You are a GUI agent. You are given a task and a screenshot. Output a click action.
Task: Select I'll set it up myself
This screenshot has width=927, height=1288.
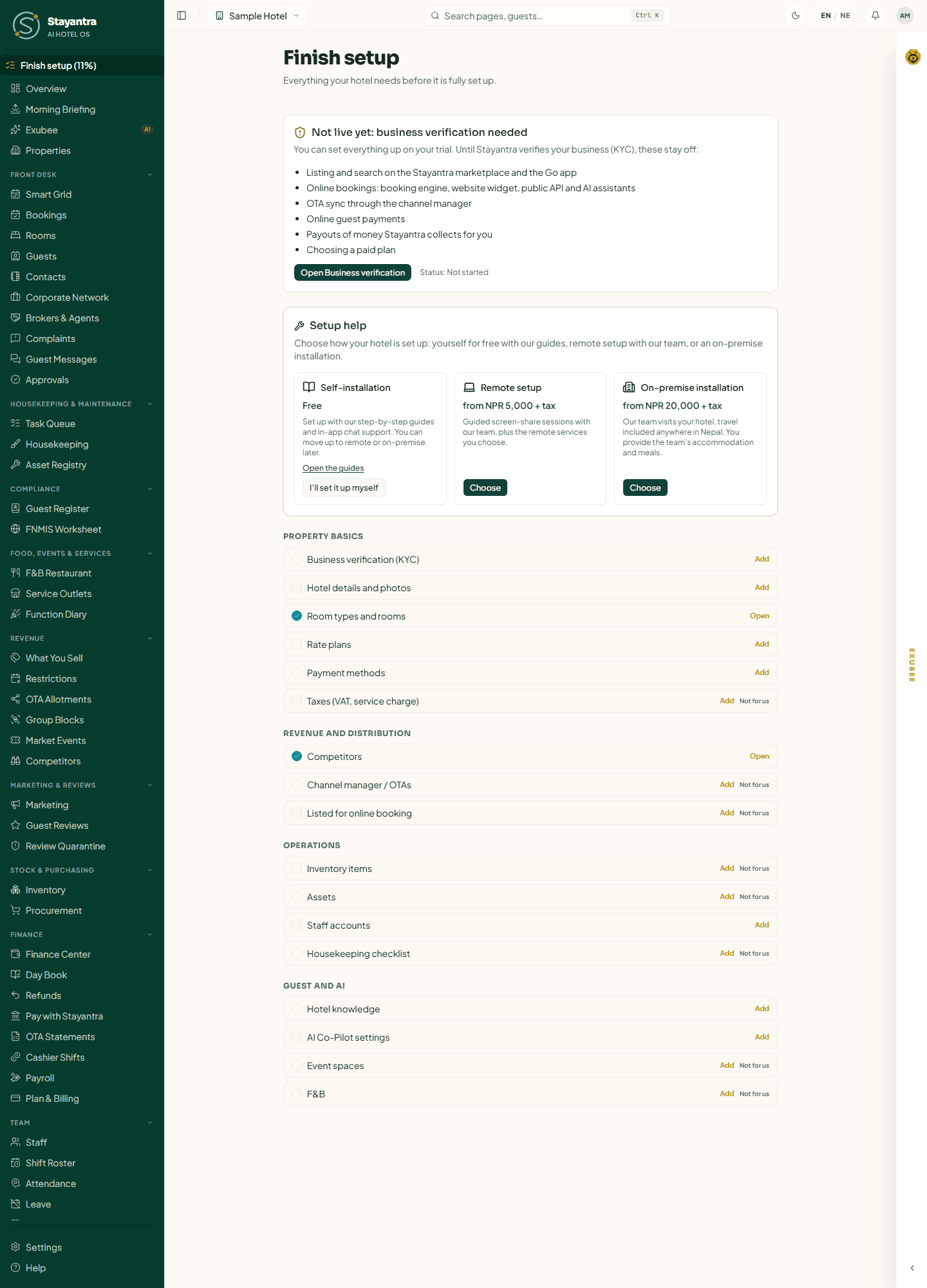(x=344, y=488)
